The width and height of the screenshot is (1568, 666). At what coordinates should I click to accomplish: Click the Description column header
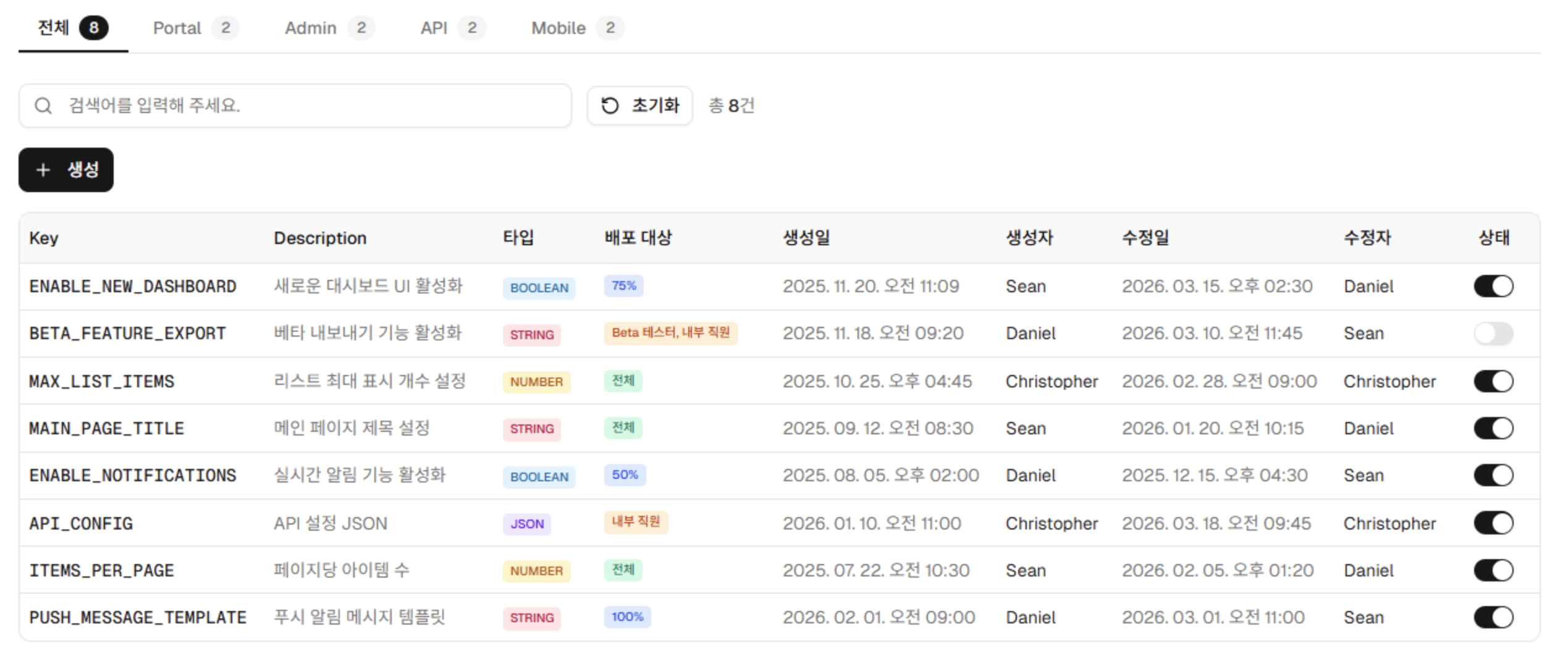pos(320,238)
